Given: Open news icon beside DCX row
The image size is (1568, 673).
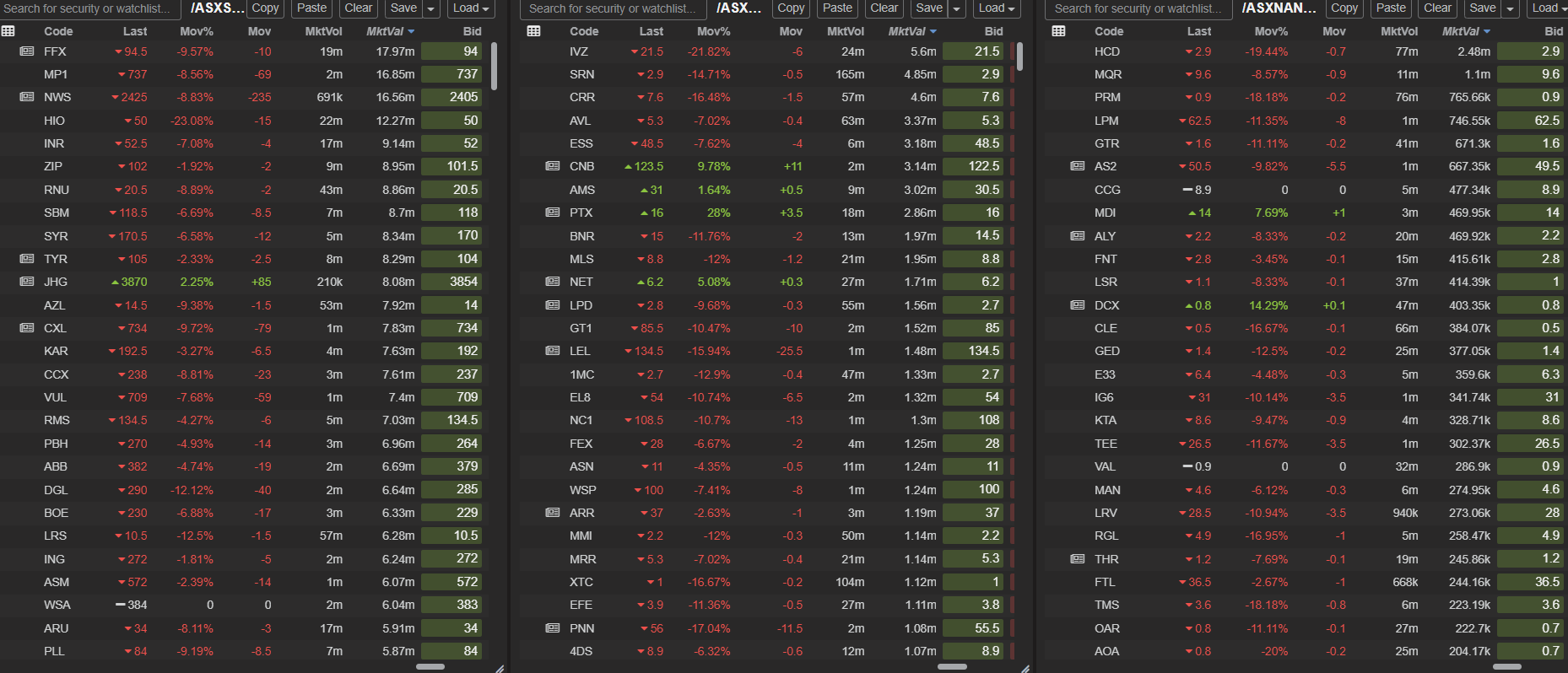Looking at the screenshot, I should point(1078,305).
